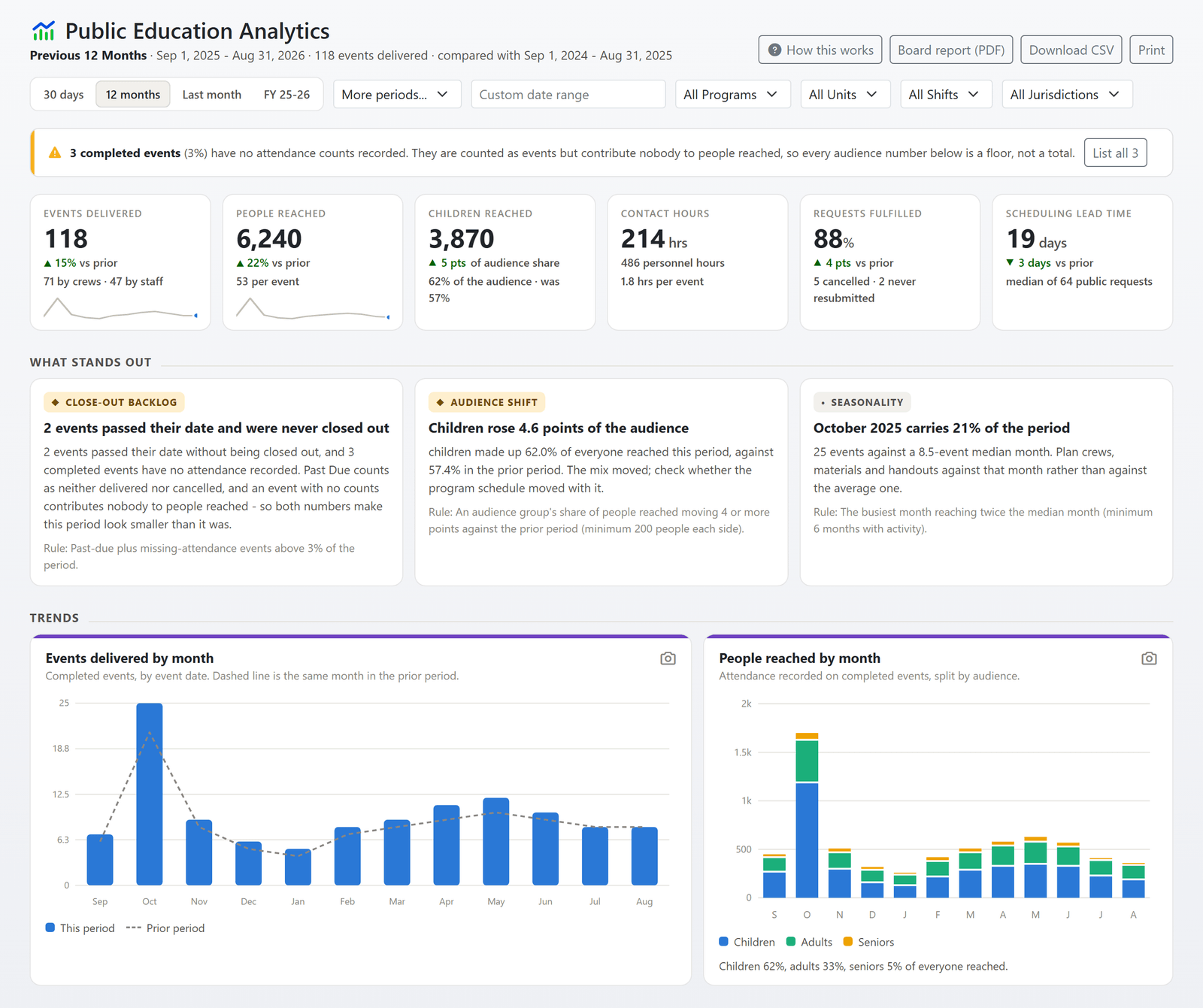Click the January bar in Events delivered chart
This screenshot has height=1008, width=1203.
tap(298, 867)
